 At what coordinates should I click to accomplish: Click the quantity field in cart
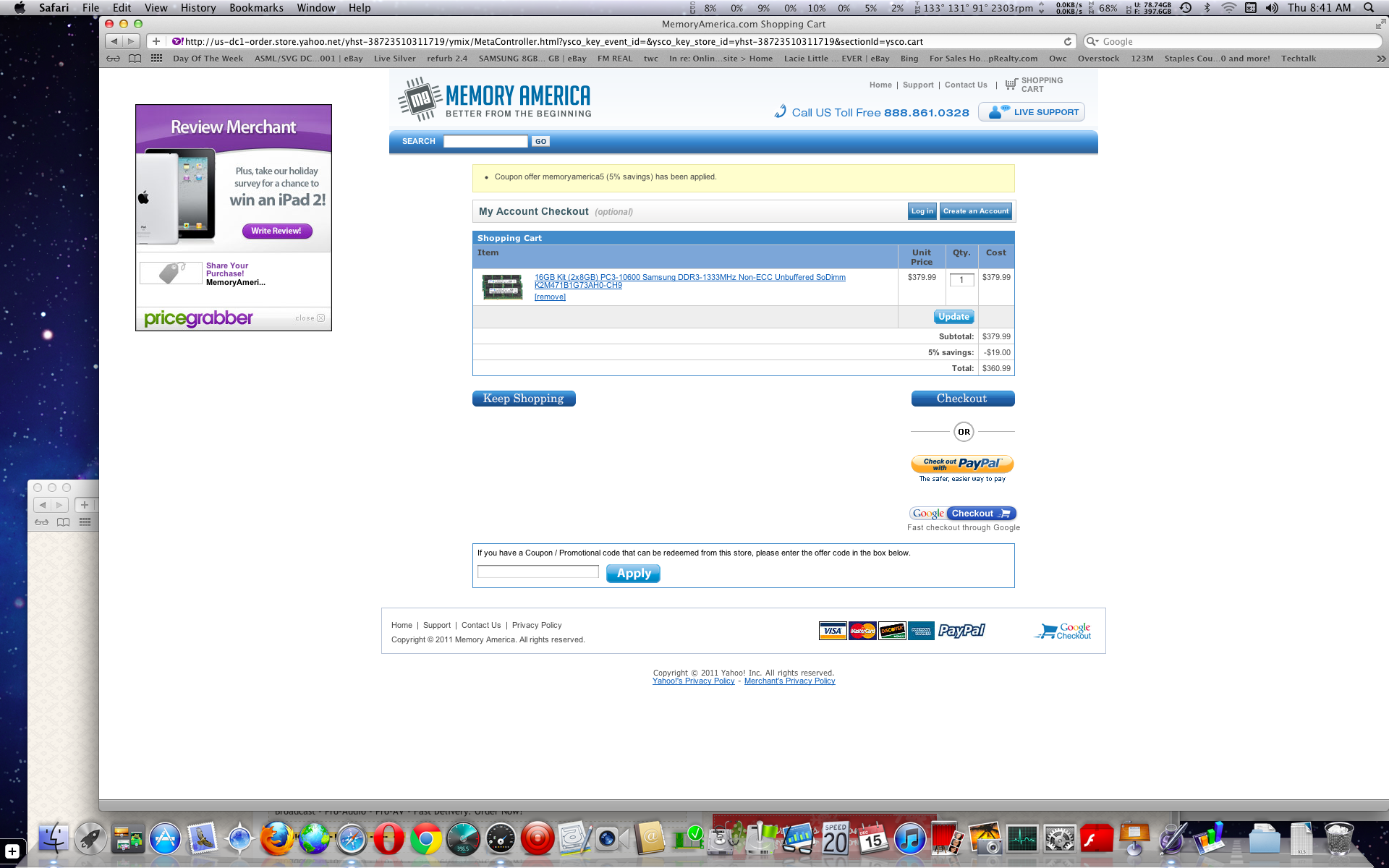[961, 280]
